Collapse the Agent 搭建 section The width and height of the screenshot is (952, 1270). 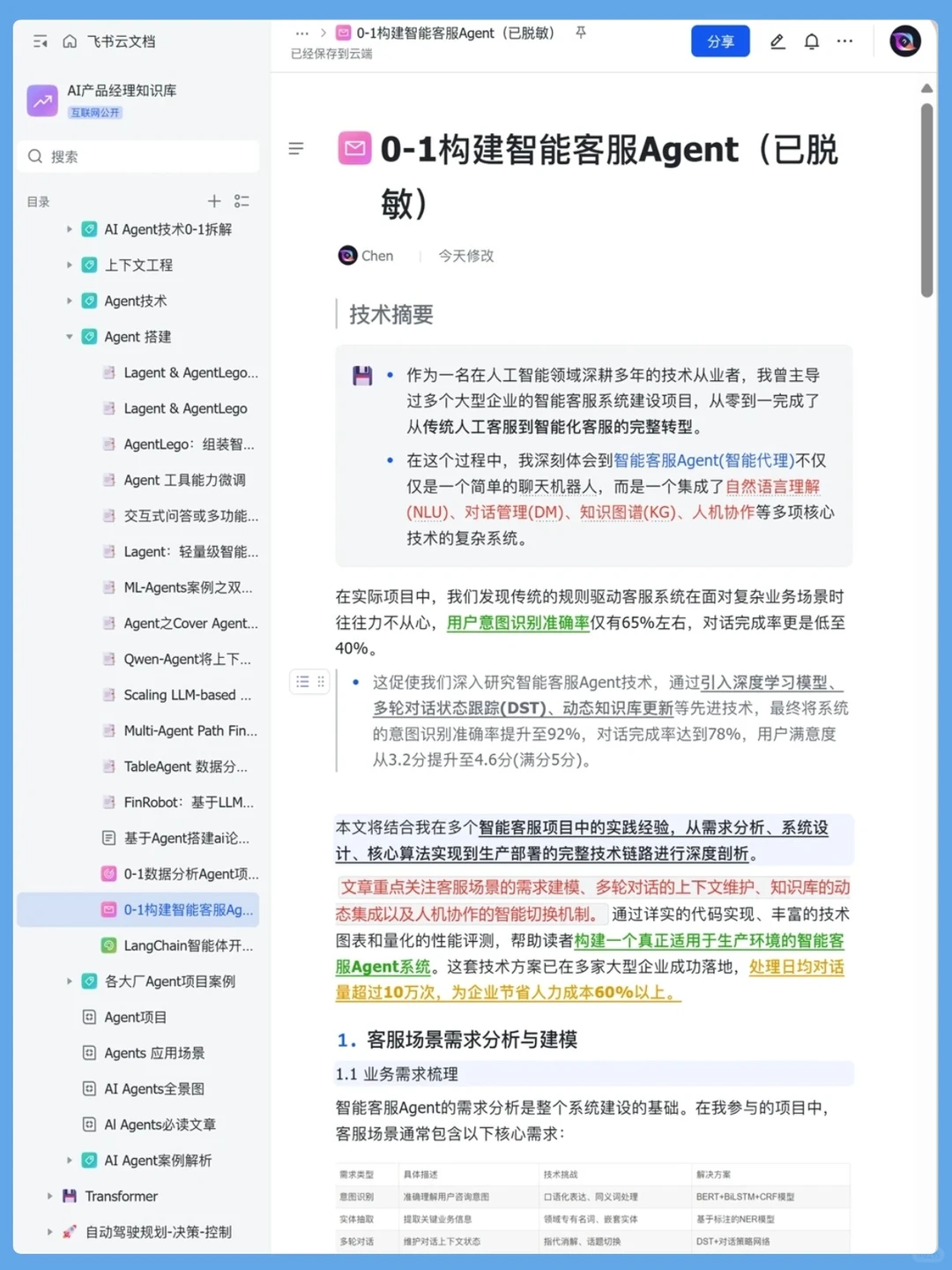[x=70, y=336]
